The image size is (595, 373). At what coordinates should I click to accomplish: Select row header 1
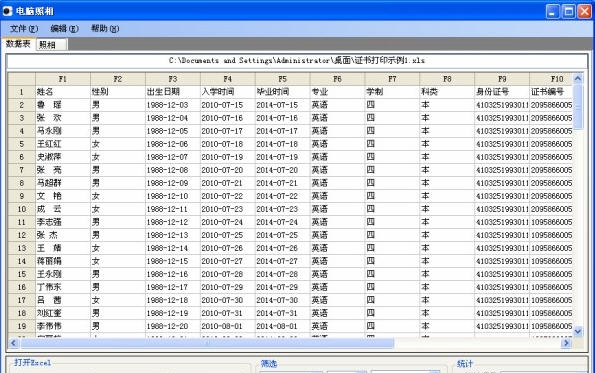click(22, 92)
